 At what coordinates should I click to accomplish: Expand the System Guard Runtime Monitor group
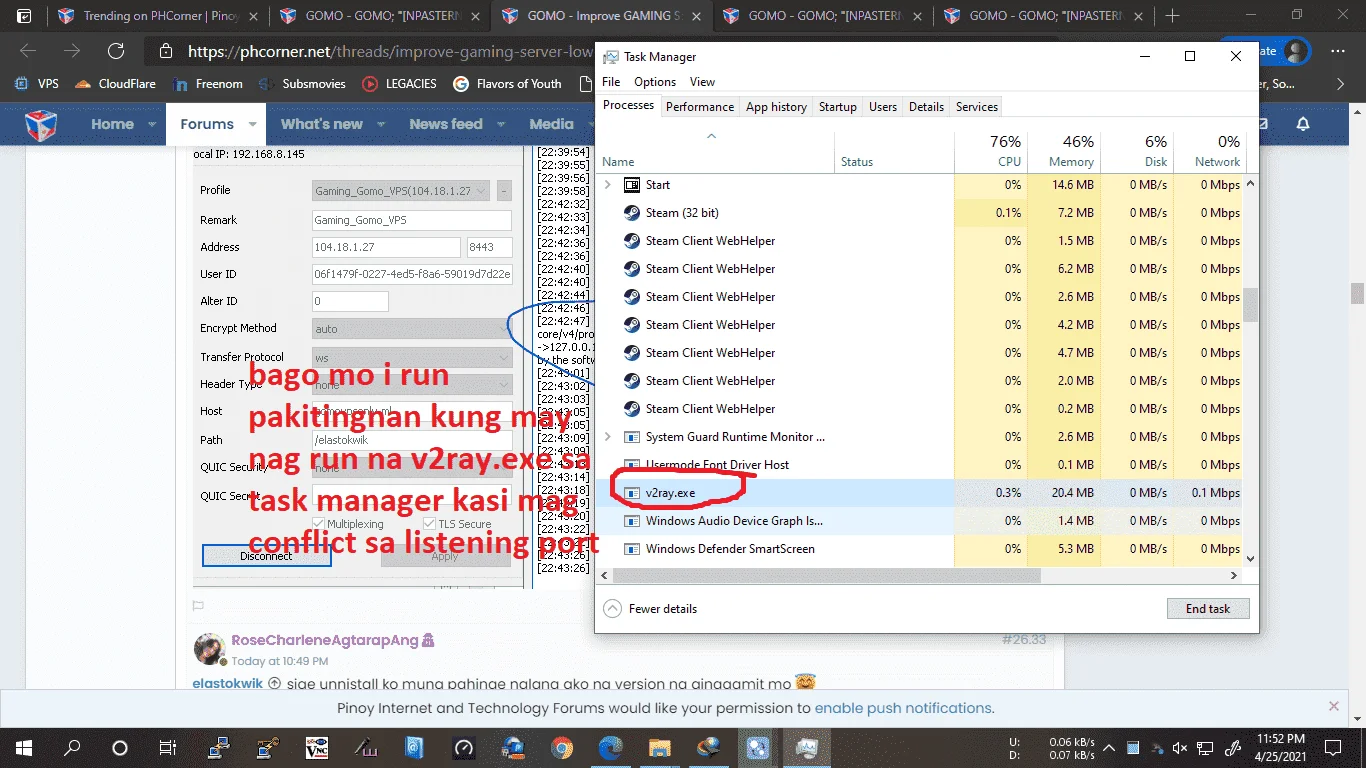[607, 437]
